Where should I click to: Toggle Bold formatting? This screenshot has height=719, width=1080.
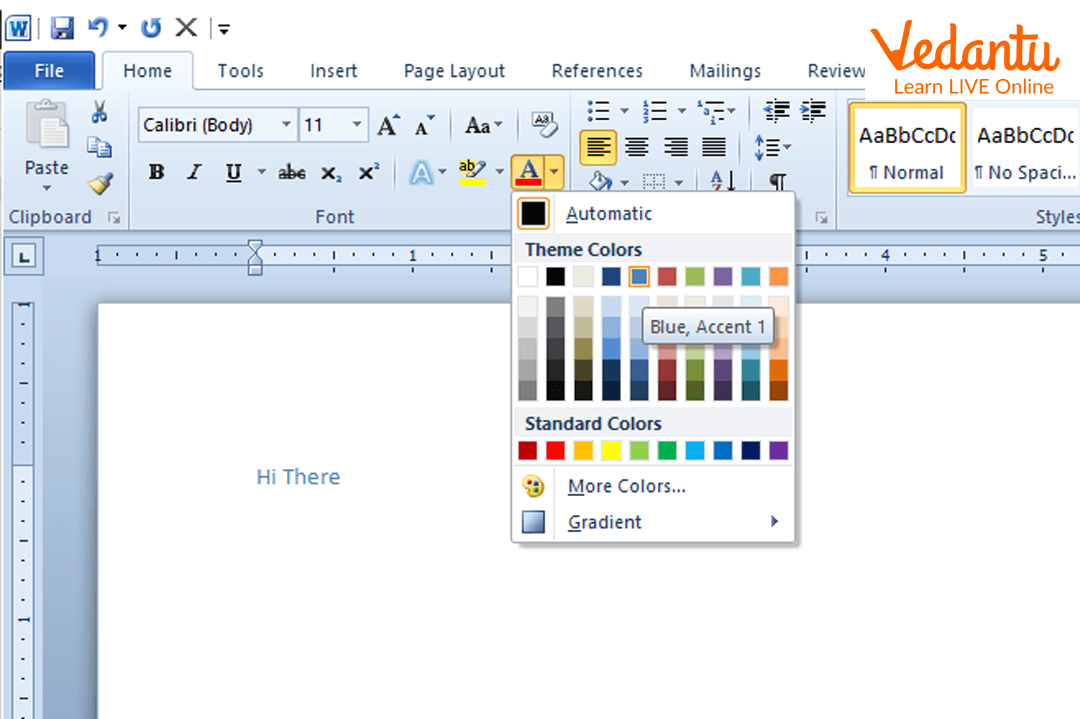[157, 172]
